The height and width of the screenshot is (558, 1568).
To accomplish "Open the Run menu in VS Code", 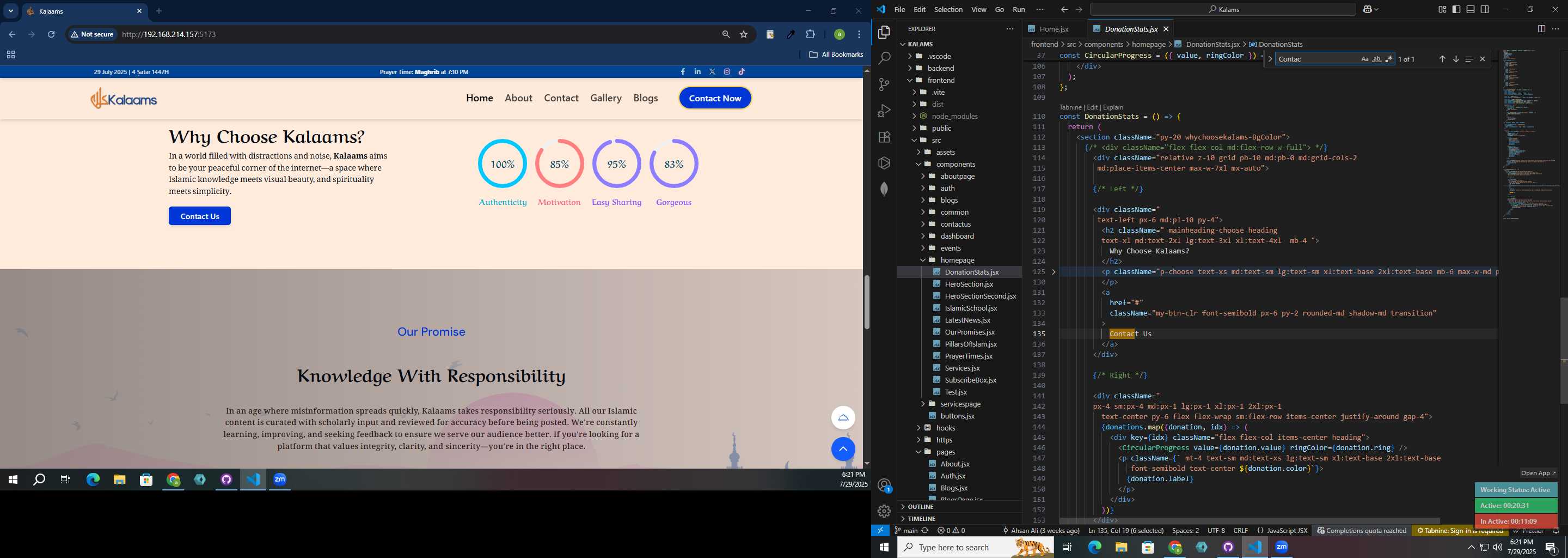I will [x=1018, y=9].
